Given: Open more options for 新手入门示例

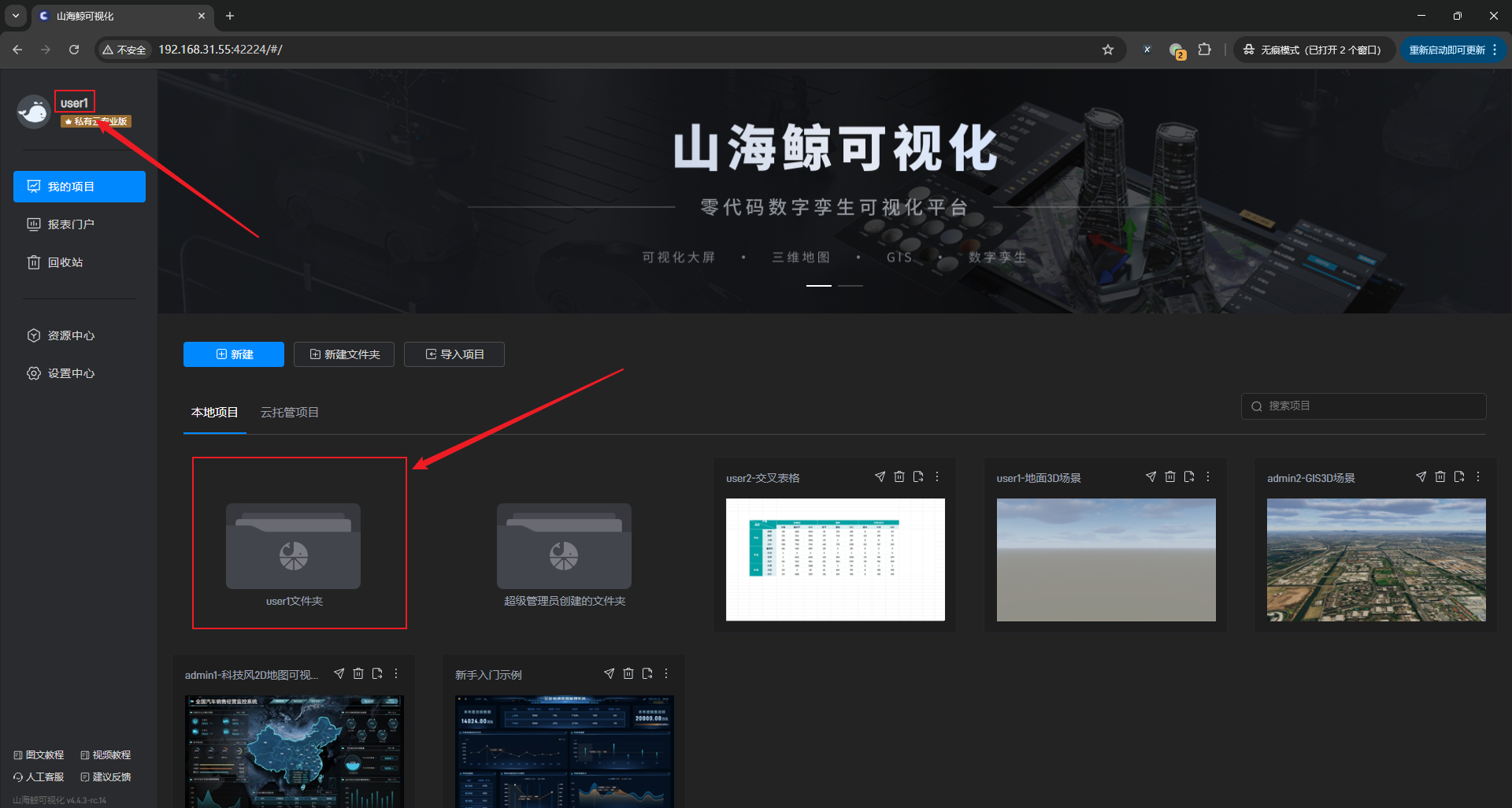Looking at the screenshot, I should point(666,674).
